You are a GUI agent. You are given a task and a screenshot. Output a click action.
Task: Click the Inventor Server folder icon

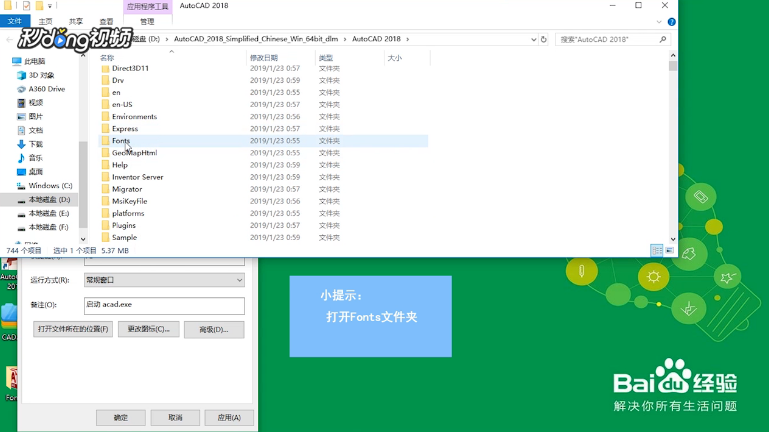coord(105,177)
